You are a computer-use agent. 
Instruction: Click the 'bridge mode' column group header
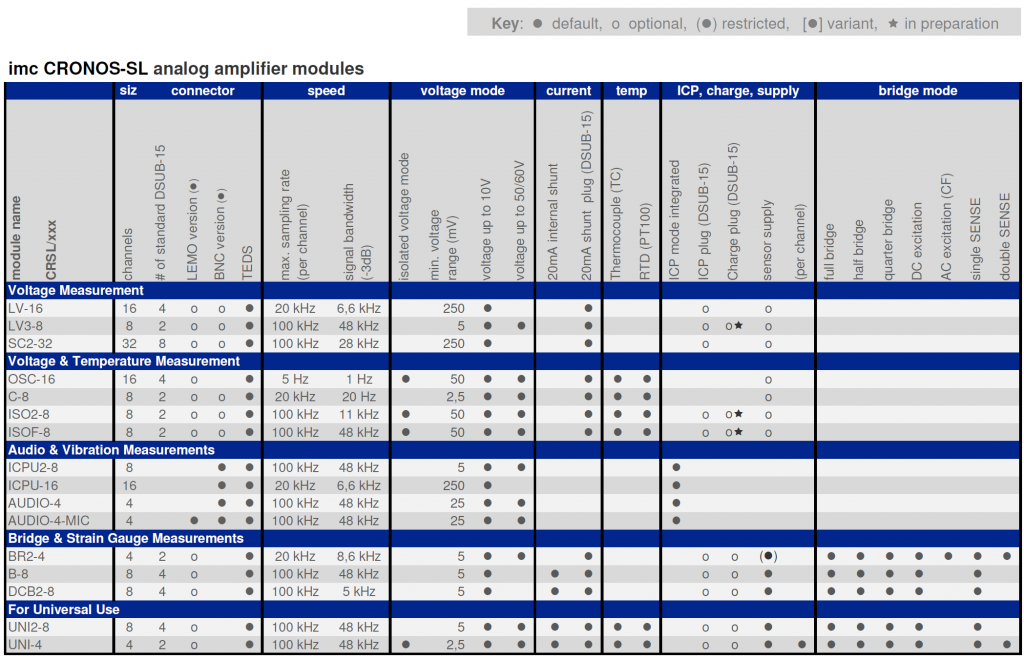[x=918, y=91]
